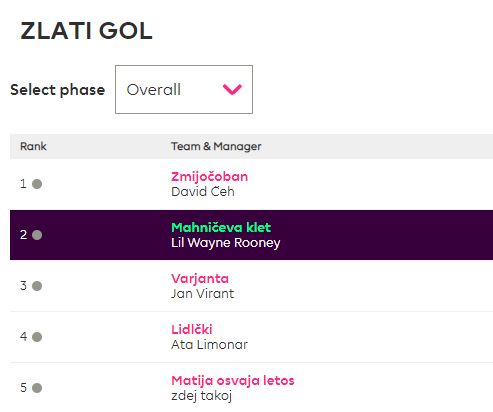Open the Matija osvaja letos team link
Screen dimensions: 493x412
pos(233,380)
